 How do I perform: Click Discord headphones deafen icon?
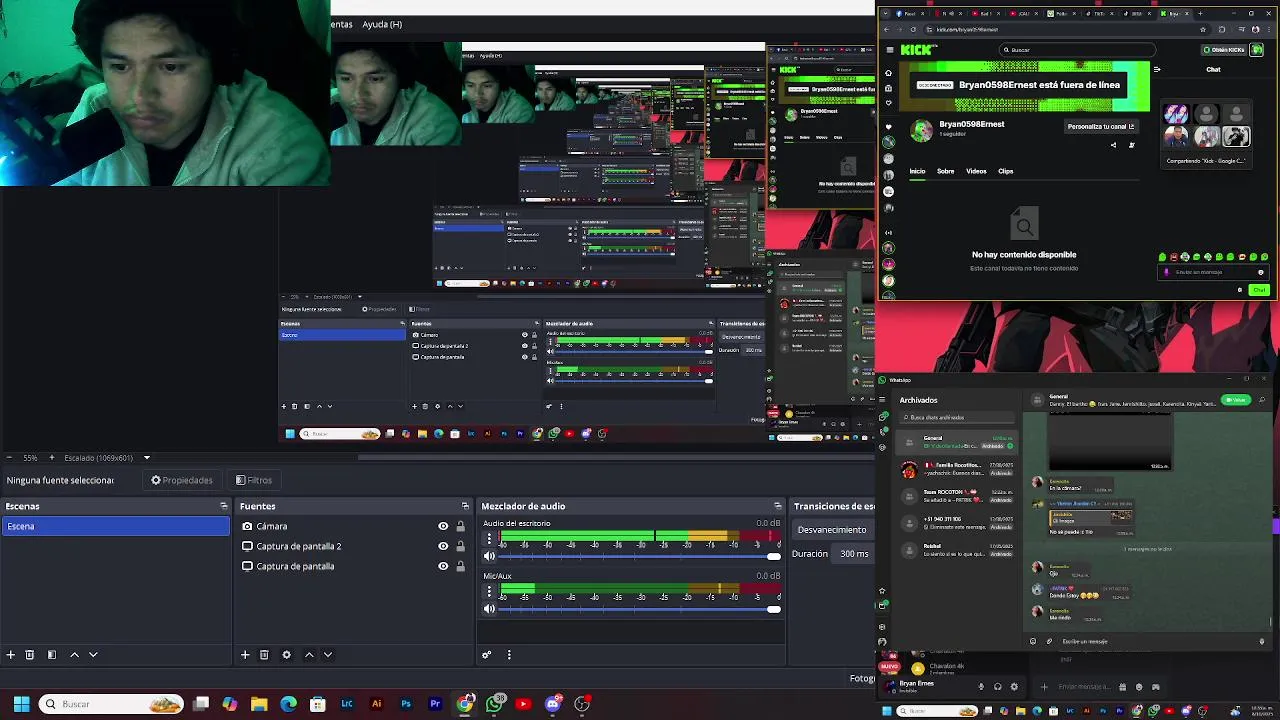[997, 687]
